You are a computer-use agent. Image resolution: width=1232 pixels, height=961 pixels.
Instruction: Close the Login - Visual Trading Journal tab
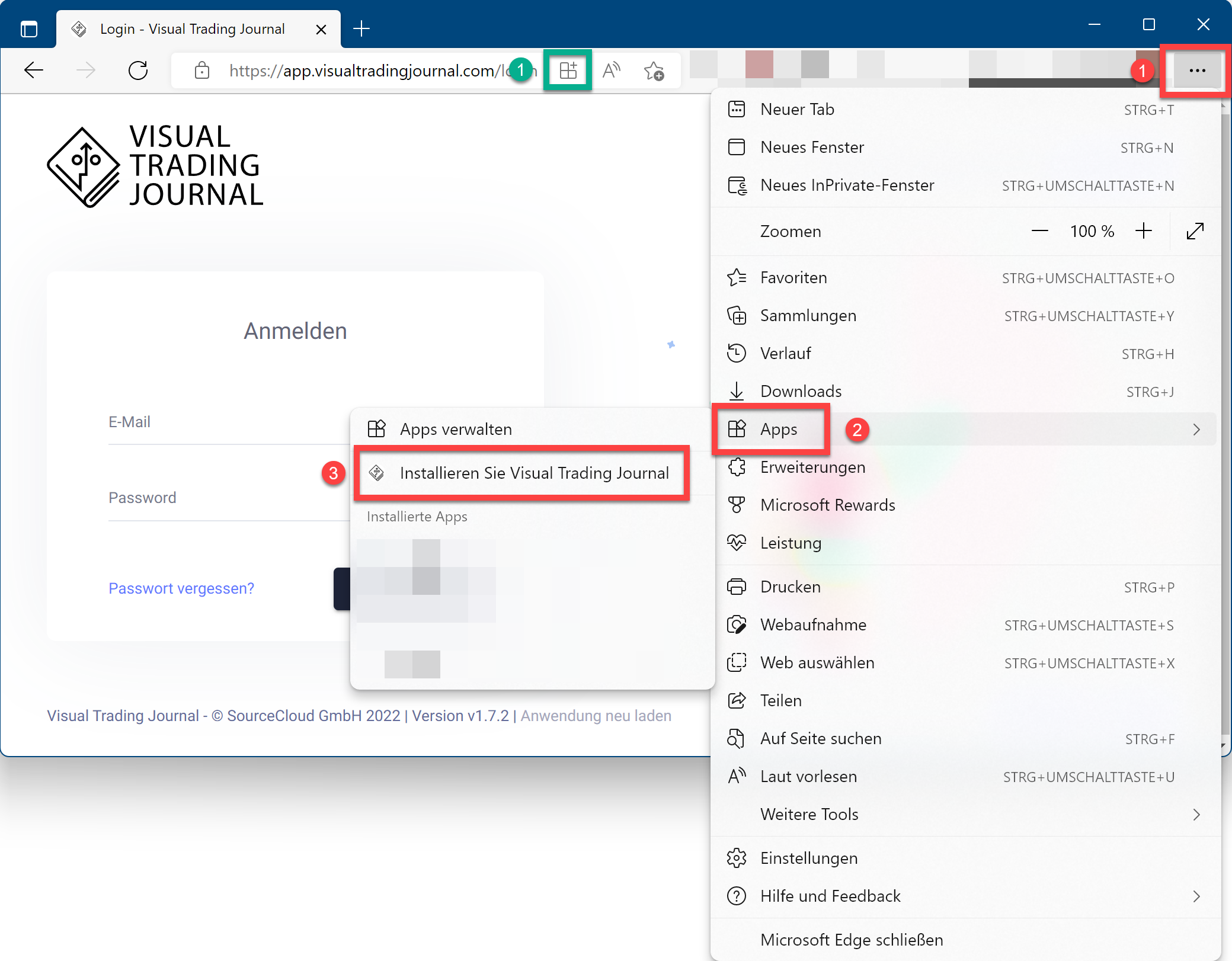[321, 29]
